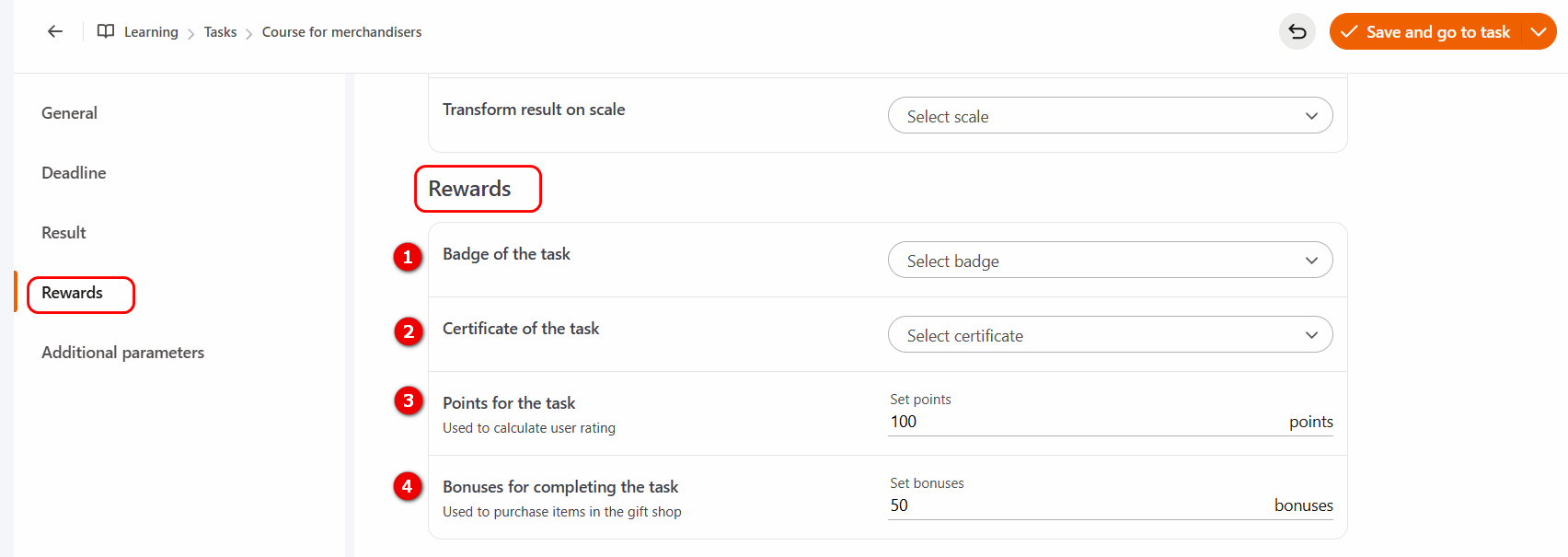Click the red number 3 marker

pyautogui.click(x=409, y=400)
